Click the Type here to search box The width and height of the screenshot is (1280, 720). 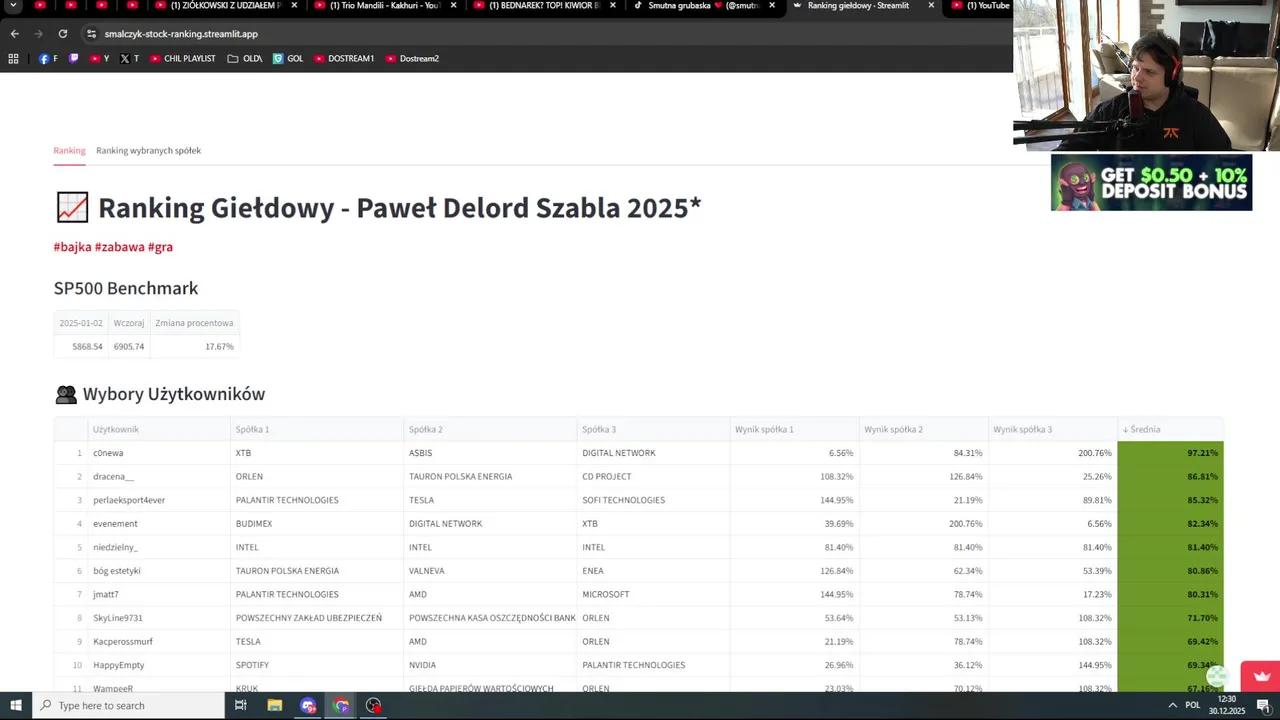128,706
